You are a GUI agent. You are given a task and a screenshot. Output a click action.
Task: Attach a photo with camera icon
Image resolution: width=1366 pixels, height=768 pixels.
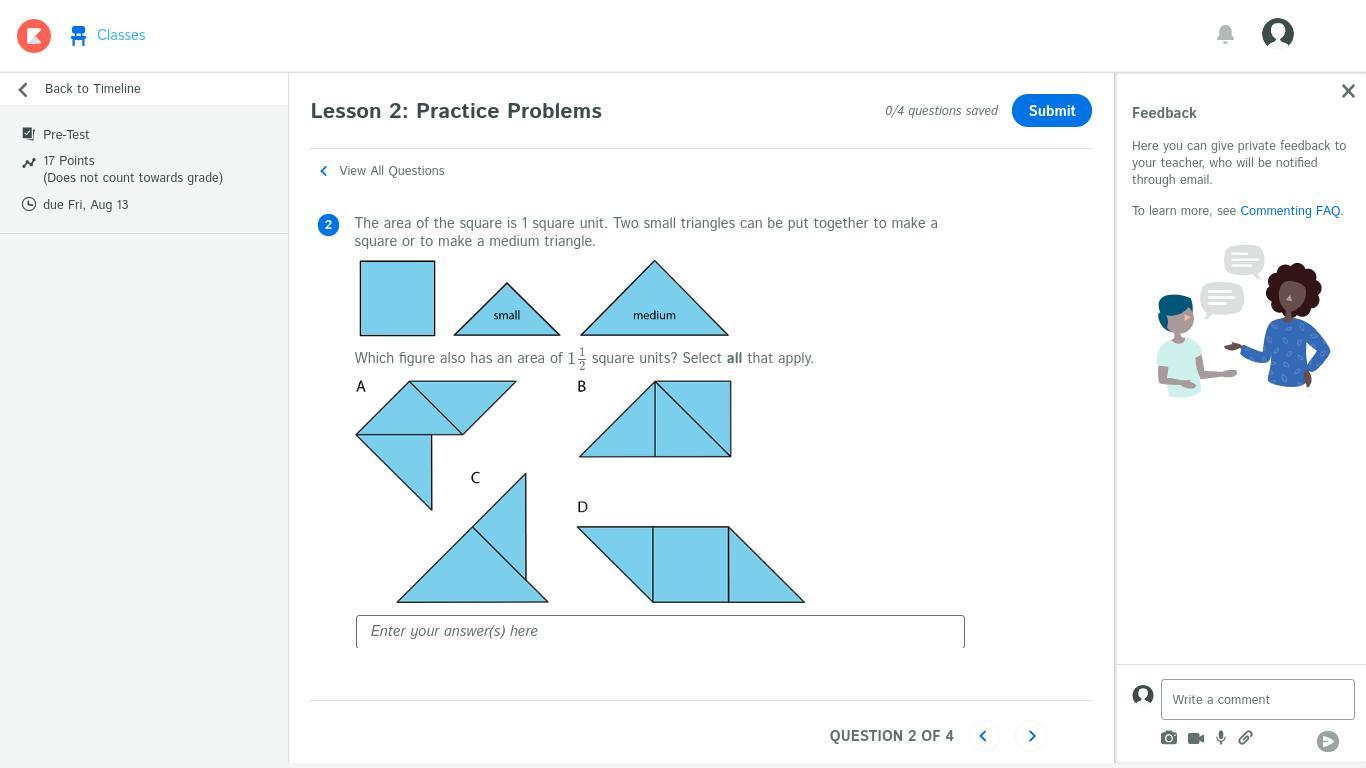1169,738
